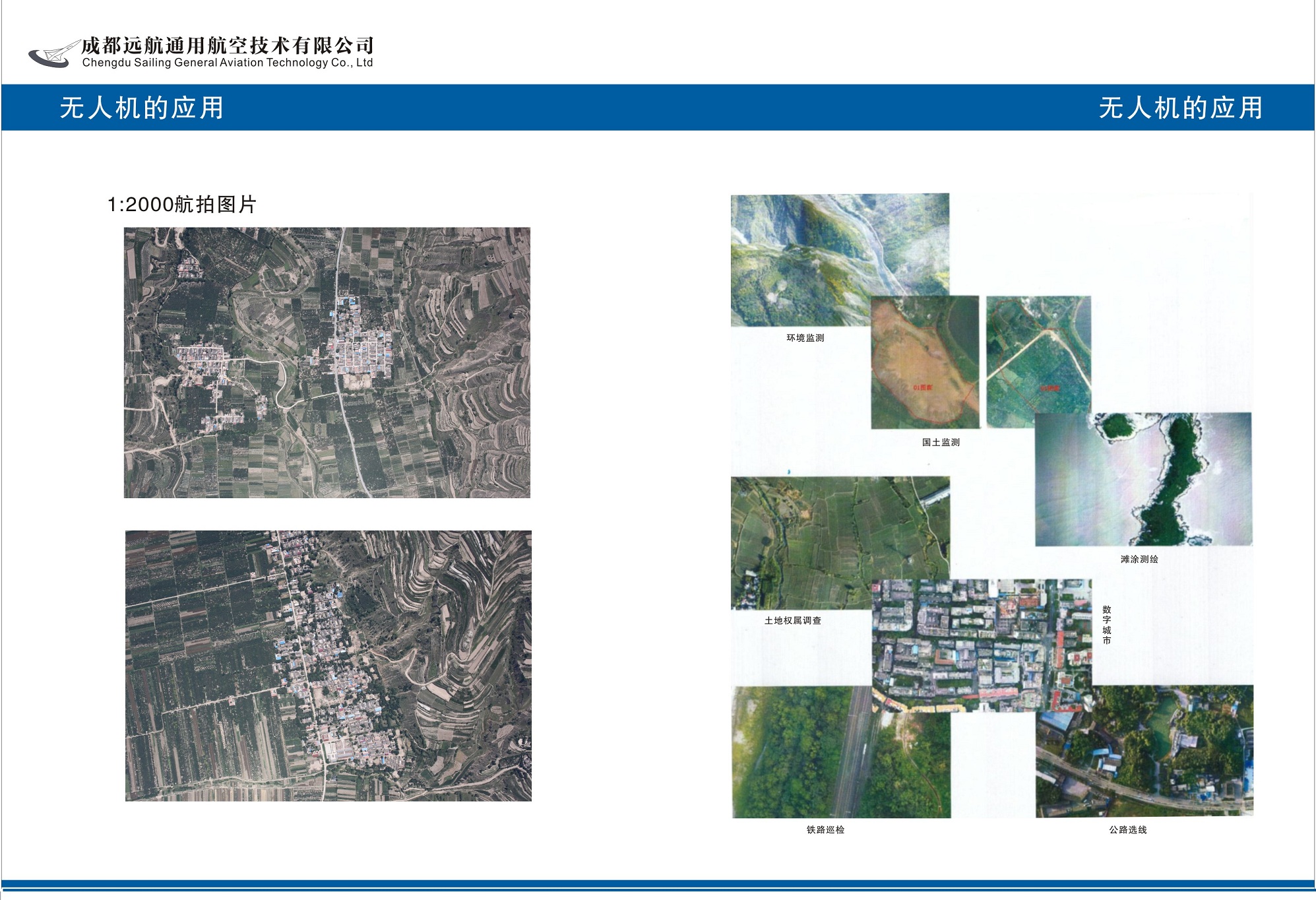Open the highway route selection image
The width and height of the screenshot is (1316, 900).
1144,751
